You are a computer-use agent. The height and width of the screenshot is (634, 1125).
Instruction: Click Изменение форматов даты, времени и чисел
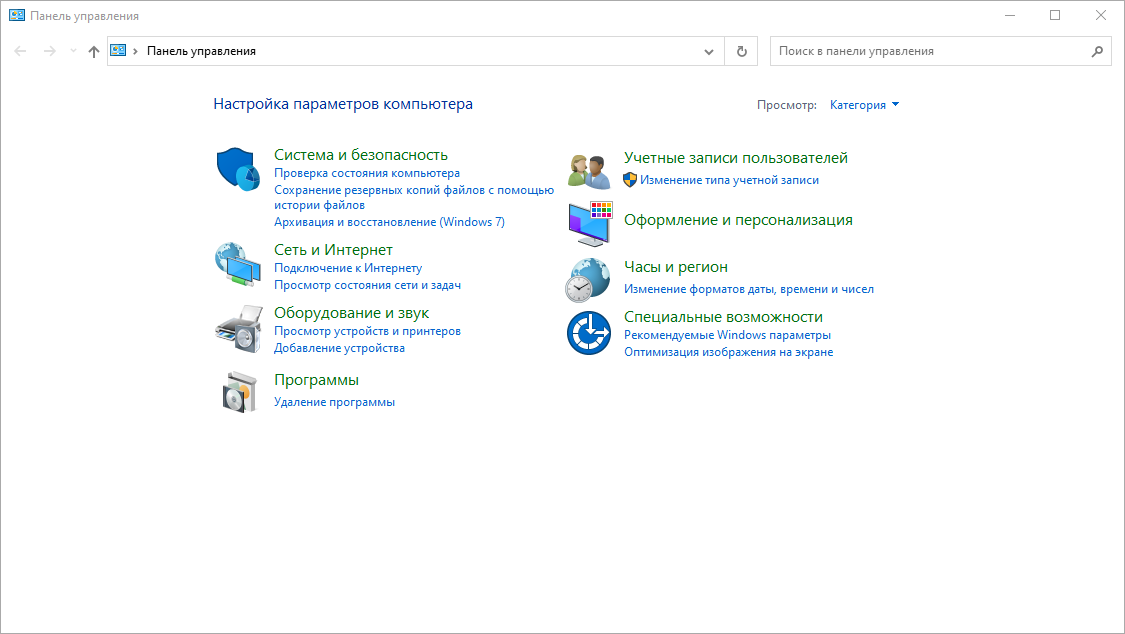coord(749,289)
